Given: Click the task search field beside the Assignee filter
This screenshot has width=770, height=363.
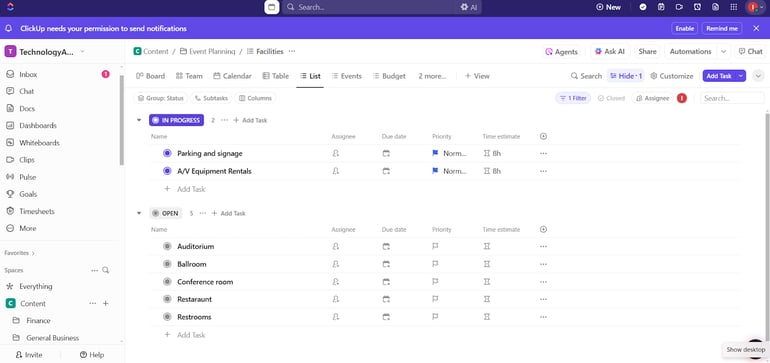Looking at the screenshot, I should 732,98.
